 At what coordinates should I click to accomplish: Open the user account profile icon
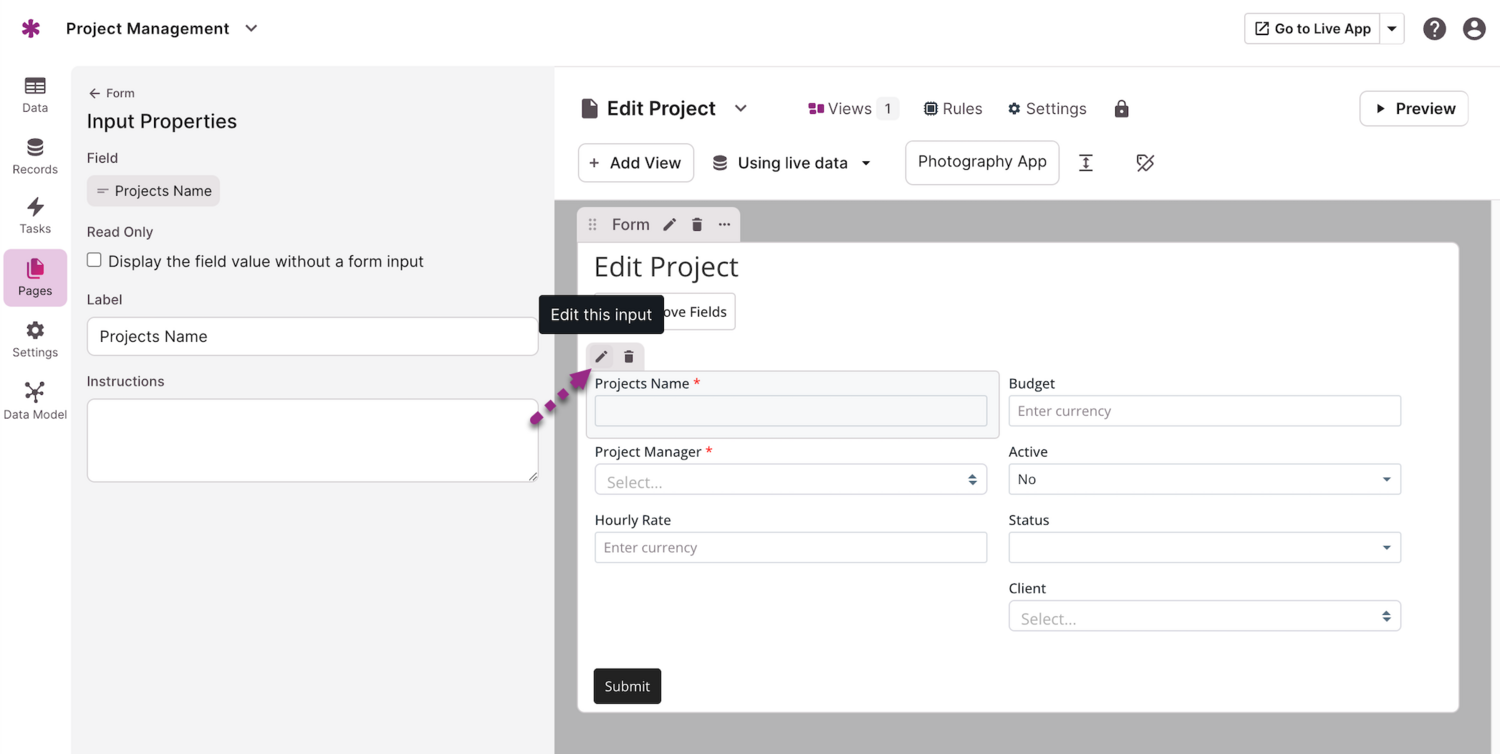click(x=1474, y=29)
